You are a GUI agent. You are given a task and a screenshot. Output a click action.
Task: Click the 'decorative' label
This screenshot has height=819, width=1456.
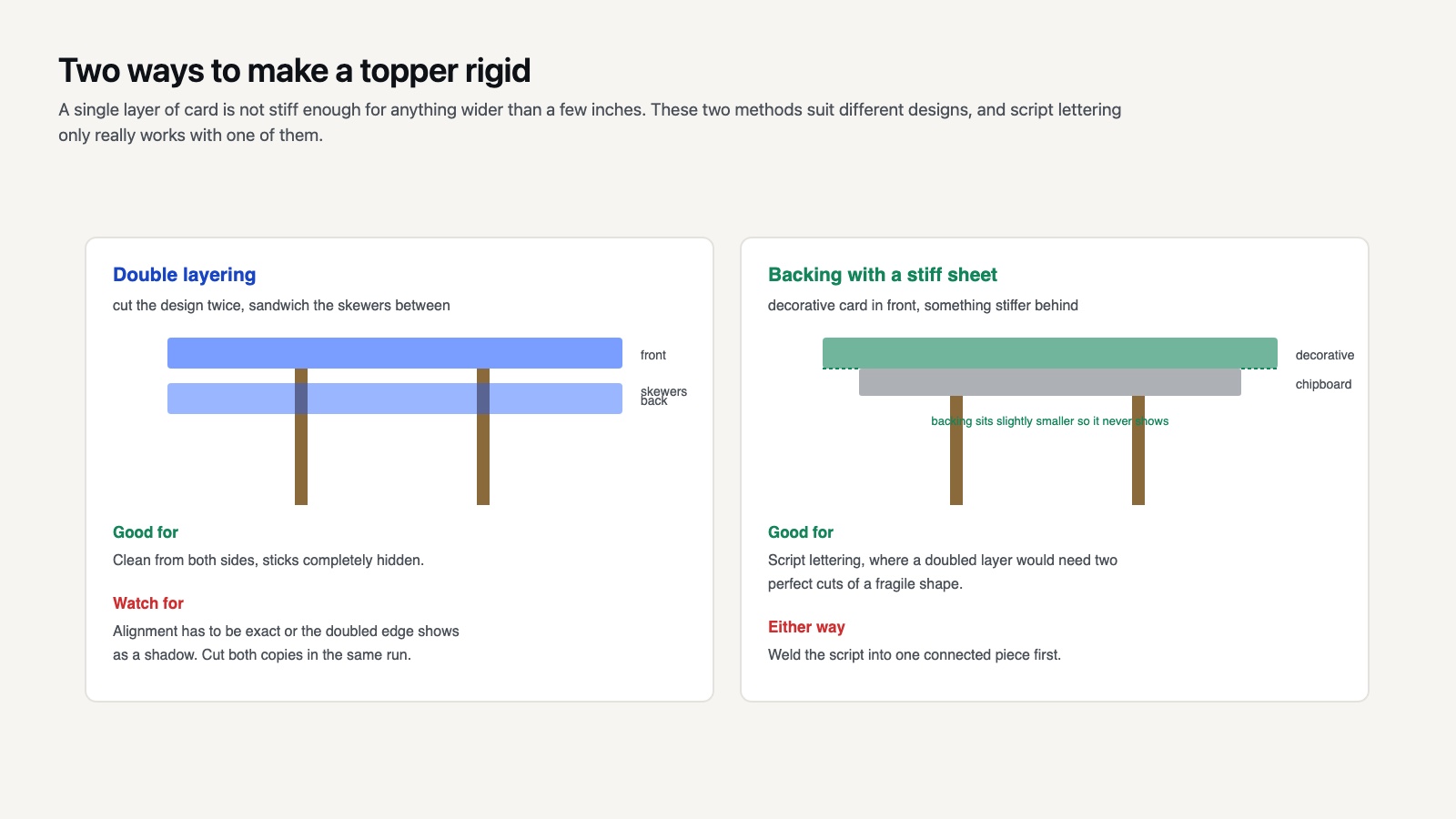pos(1325,355)
